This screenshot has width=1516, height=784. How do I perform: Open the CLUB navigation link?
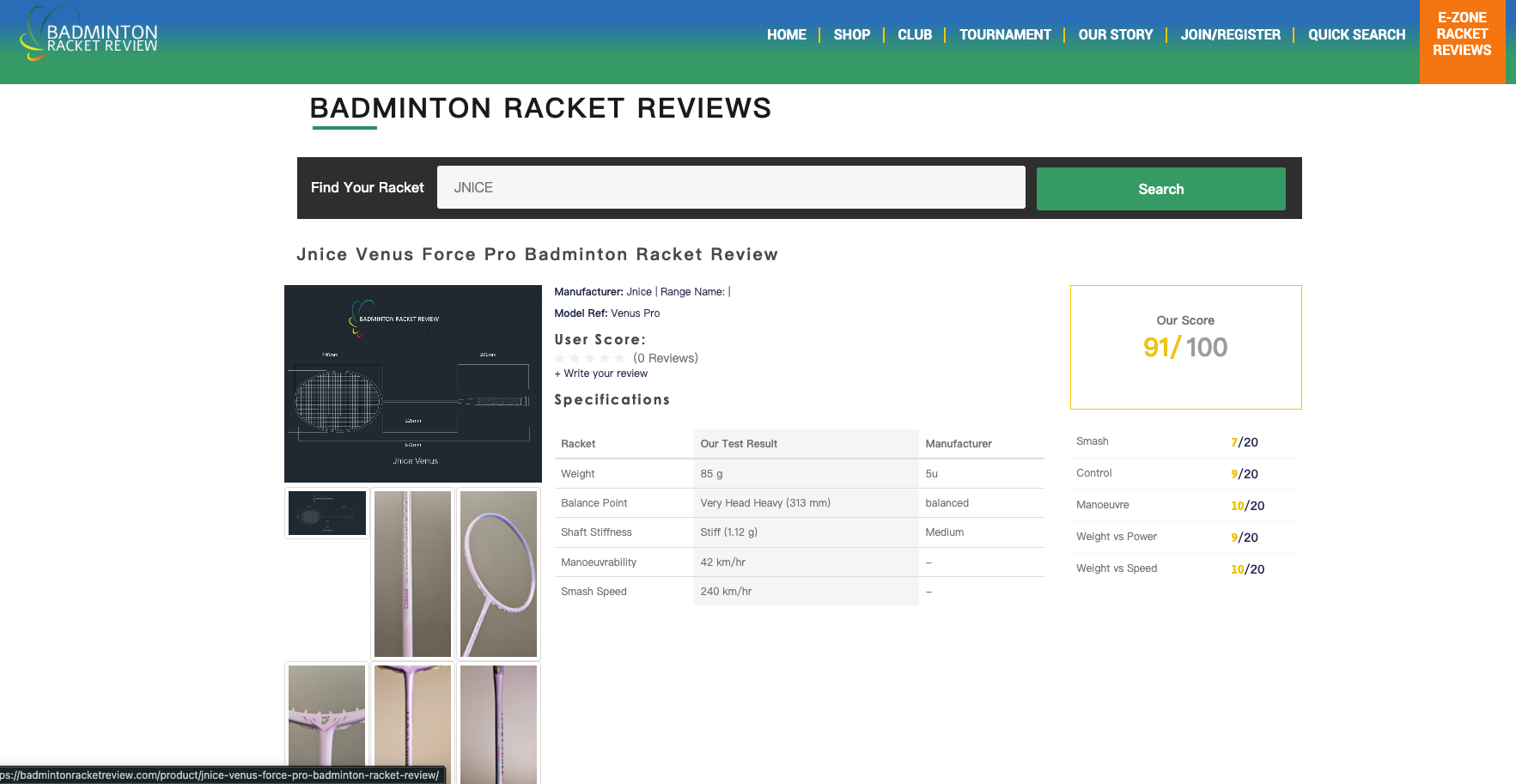click(x=914, y=35)
